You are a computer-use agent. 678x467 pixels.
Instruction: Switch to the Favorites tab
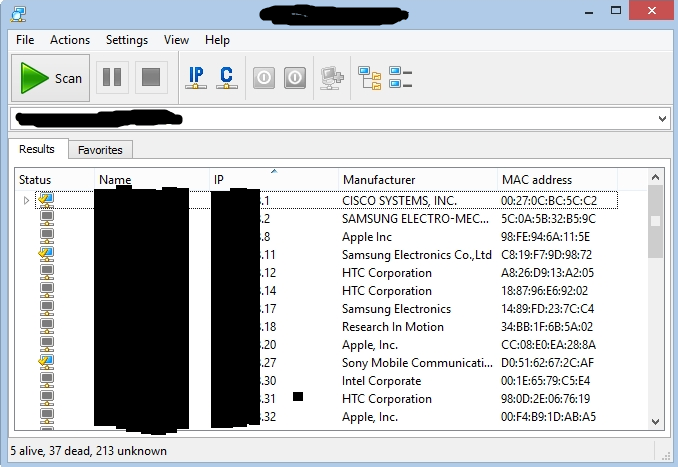100,150
